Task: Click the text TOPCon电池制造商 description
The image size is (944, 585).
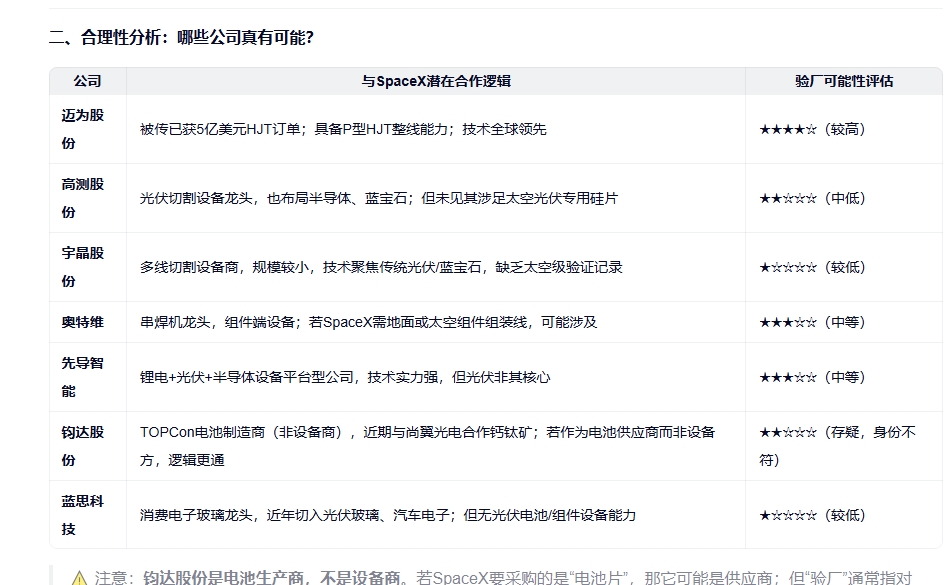Action: 427,446
